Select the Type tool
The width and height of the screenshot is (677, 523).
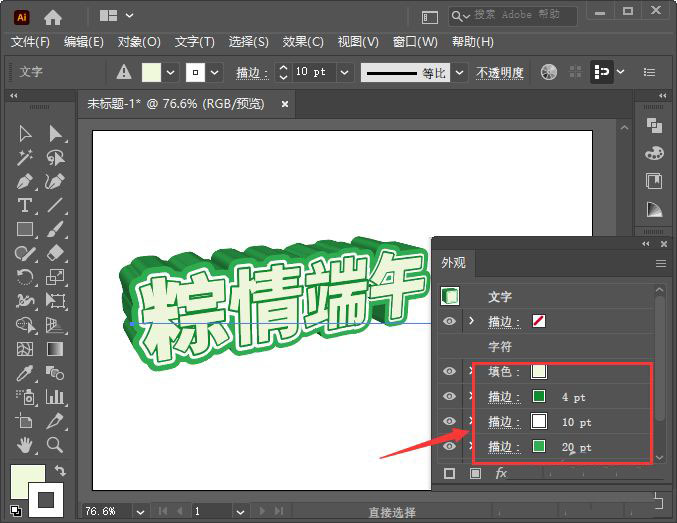pyautogui.click(x=25, y=206)
